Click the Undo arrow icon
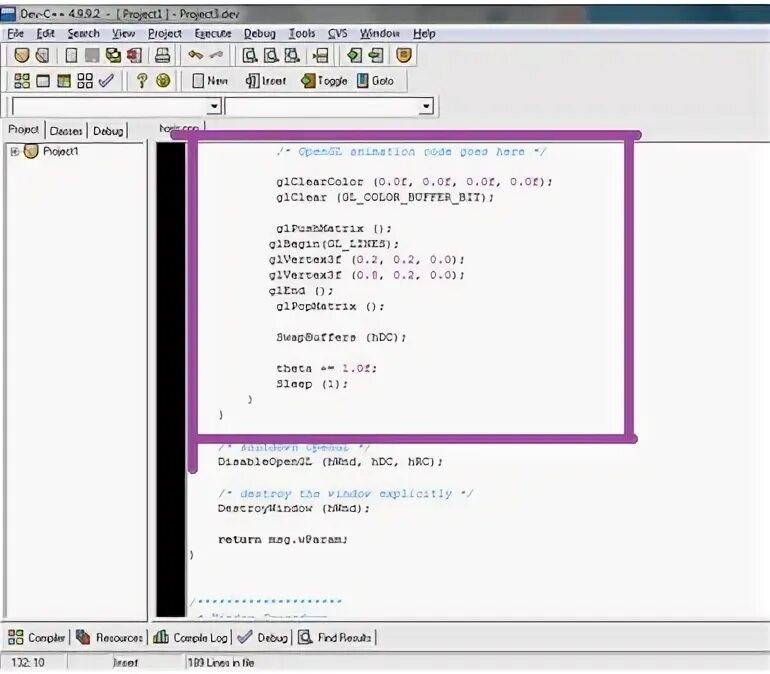Image resolution: width=770 pixels, height=674 pixels. tap(195, 55)
